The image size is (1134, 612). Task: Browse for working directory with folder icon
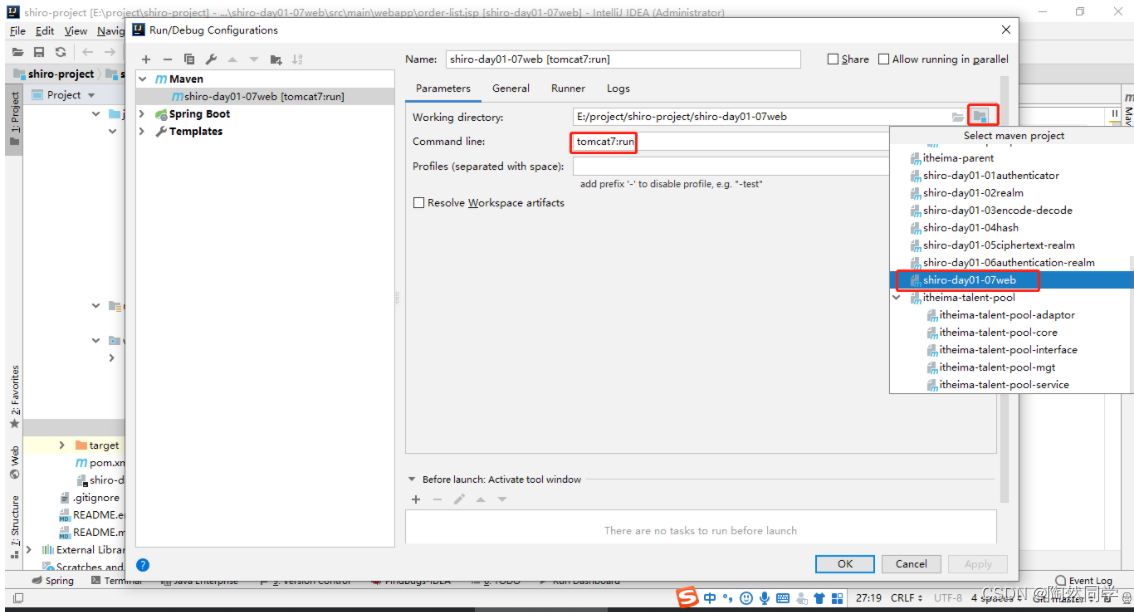click(958, 116)
